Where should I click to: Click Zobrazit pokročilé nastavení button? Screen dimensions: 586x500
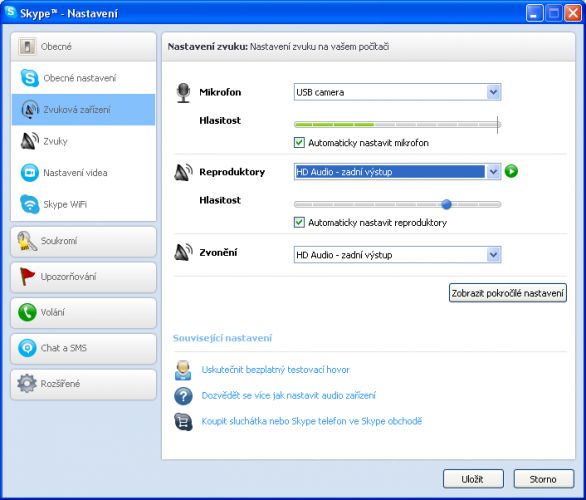(508, 293)
